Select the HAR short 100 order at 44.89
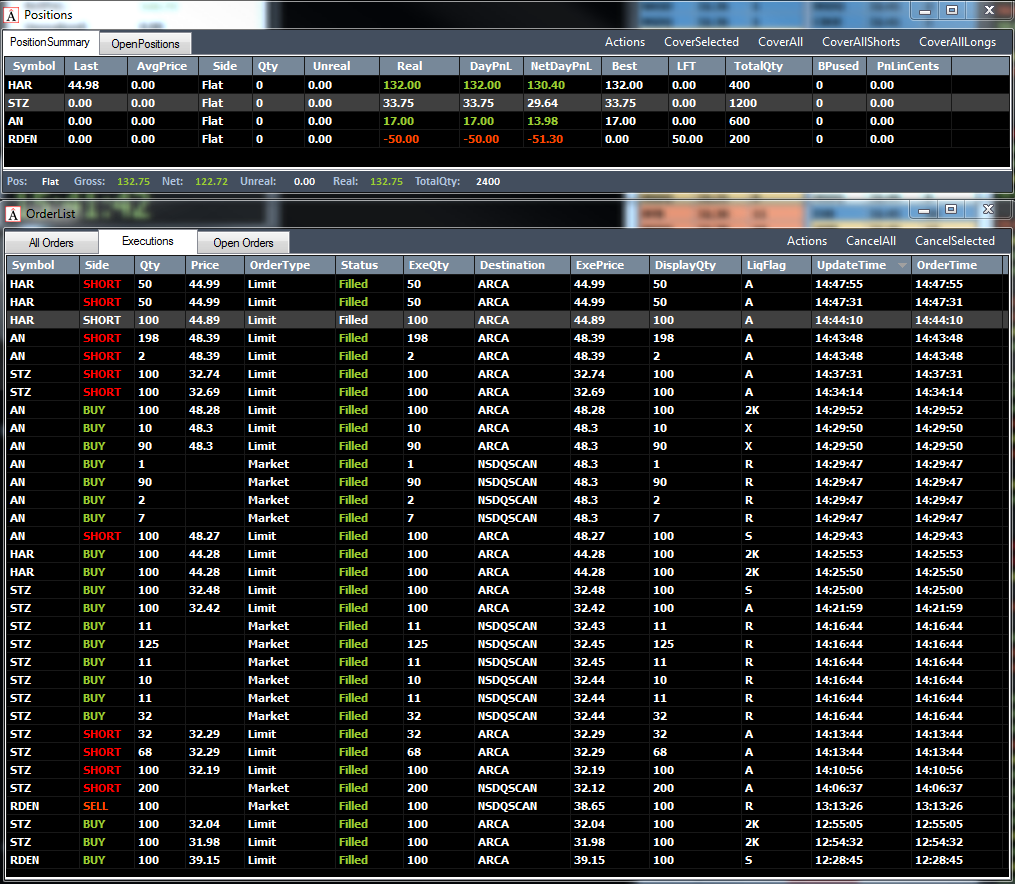 click(507, 320)
